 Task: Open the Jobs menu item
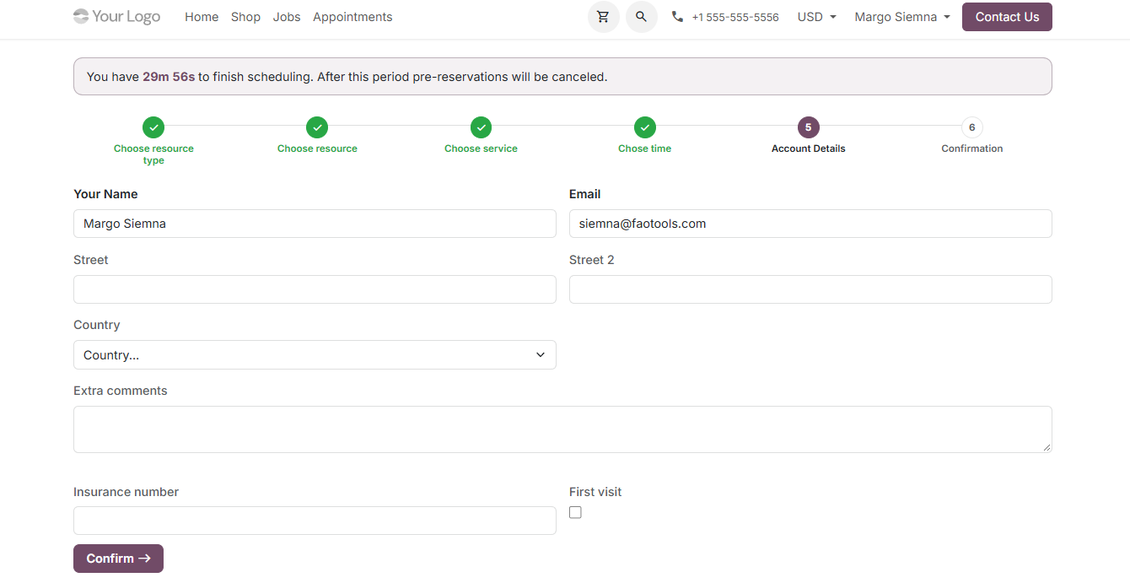[286, 17]
